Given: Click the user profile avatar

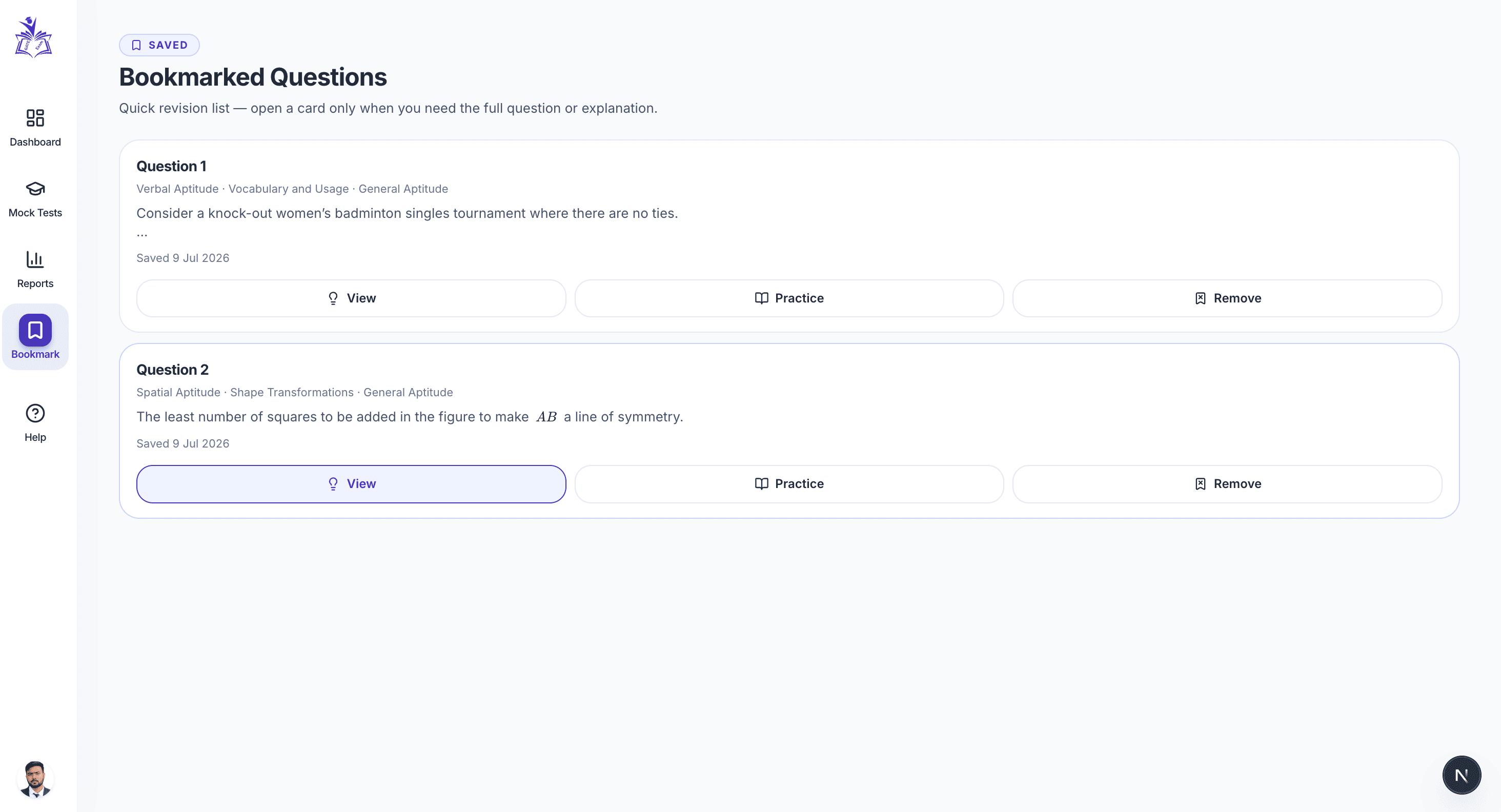Looking at the screenshot, I should pos(35,779).
